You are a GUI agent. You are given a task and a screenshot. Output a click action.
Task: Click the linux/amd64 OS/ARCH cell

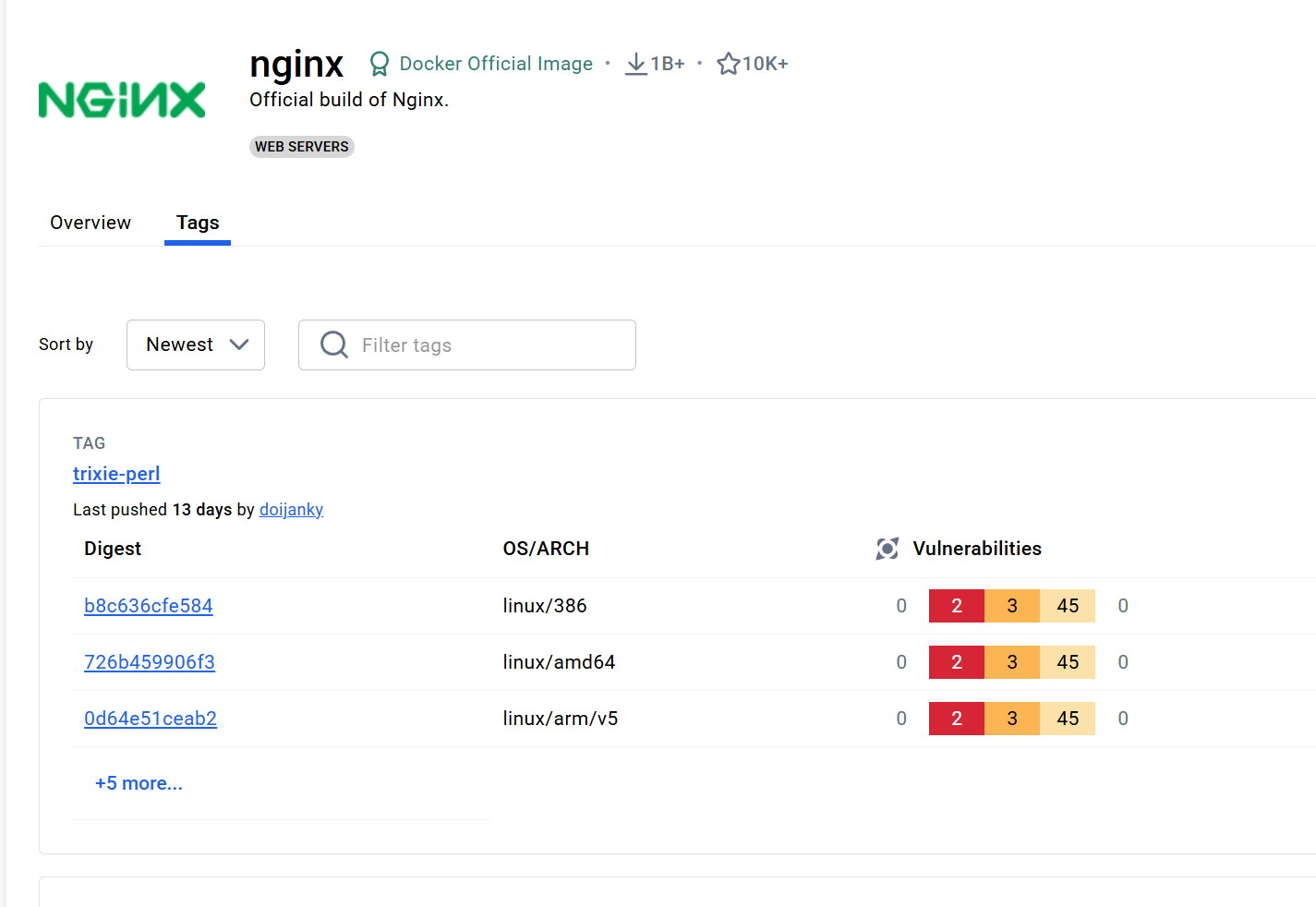559,662
